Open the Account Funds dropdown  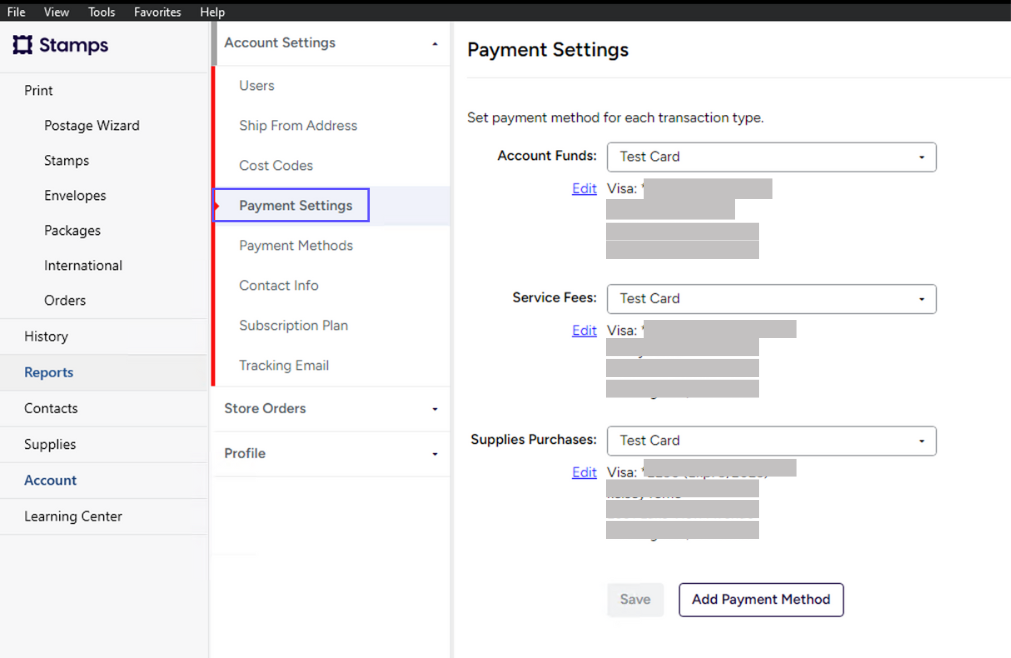pos(771,157)
